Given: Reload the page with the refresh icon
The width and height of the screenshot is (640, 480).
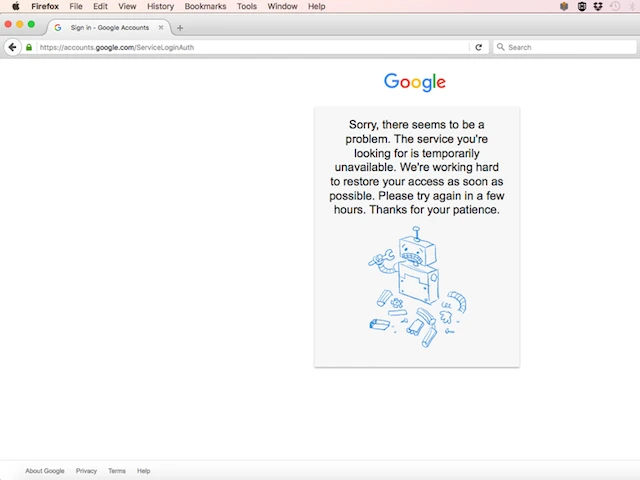Looking at the screenshot, I should click(479, 47).
